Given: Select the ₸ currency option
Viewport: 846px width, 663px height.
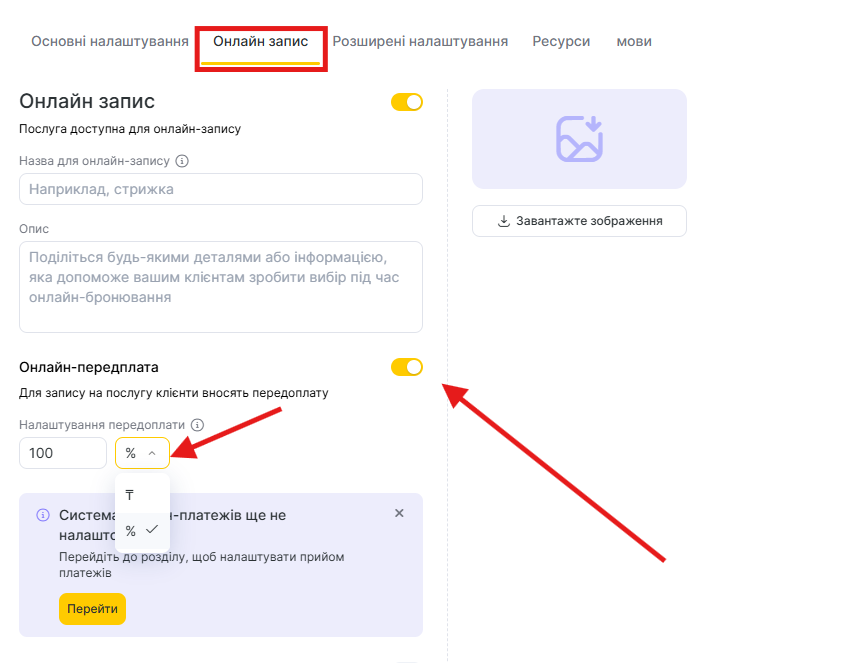Looking at the screenshot, I should tap(130, 495).
